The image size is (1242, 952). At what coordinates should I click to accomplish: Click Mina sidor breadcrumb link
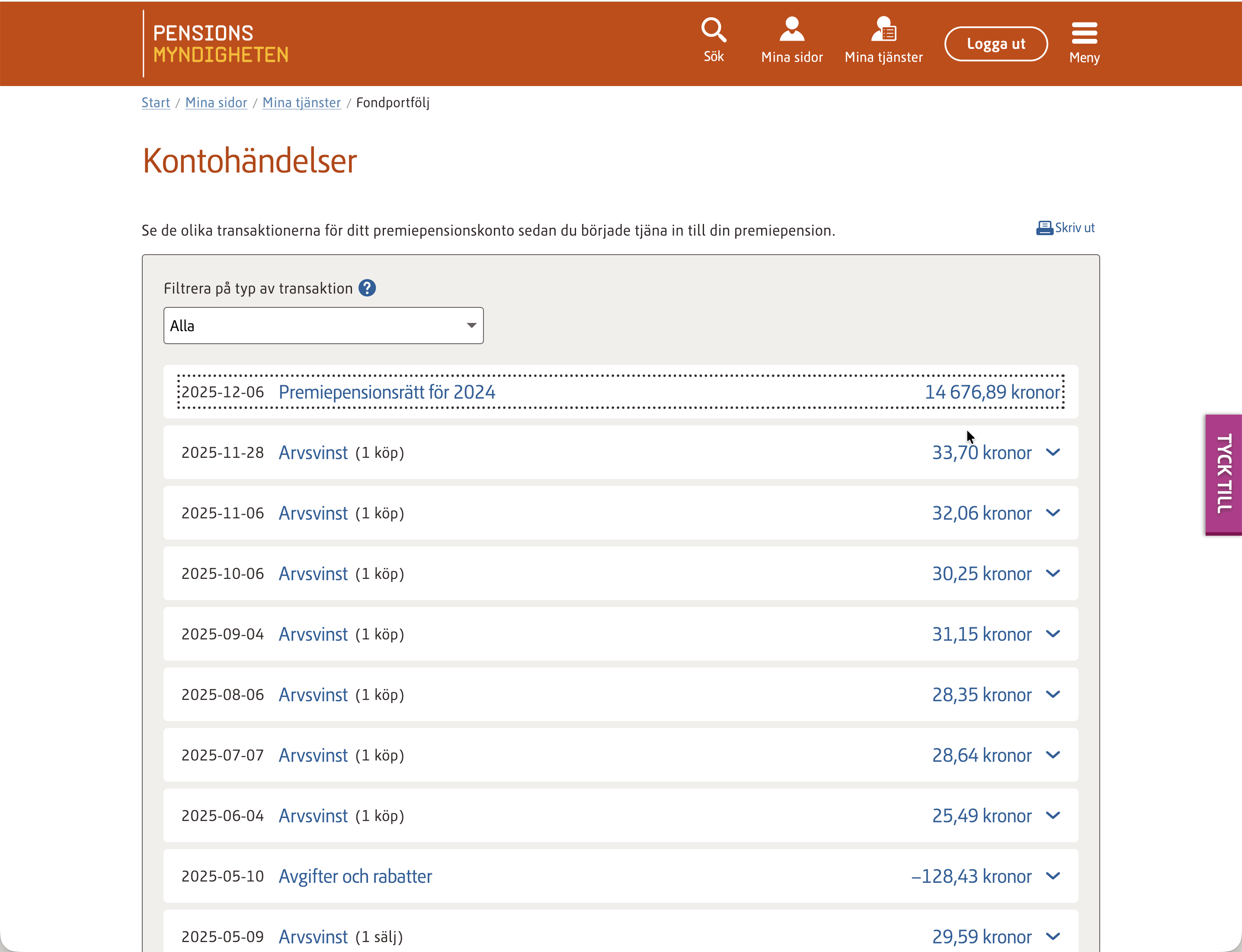[x=216, y=102]
